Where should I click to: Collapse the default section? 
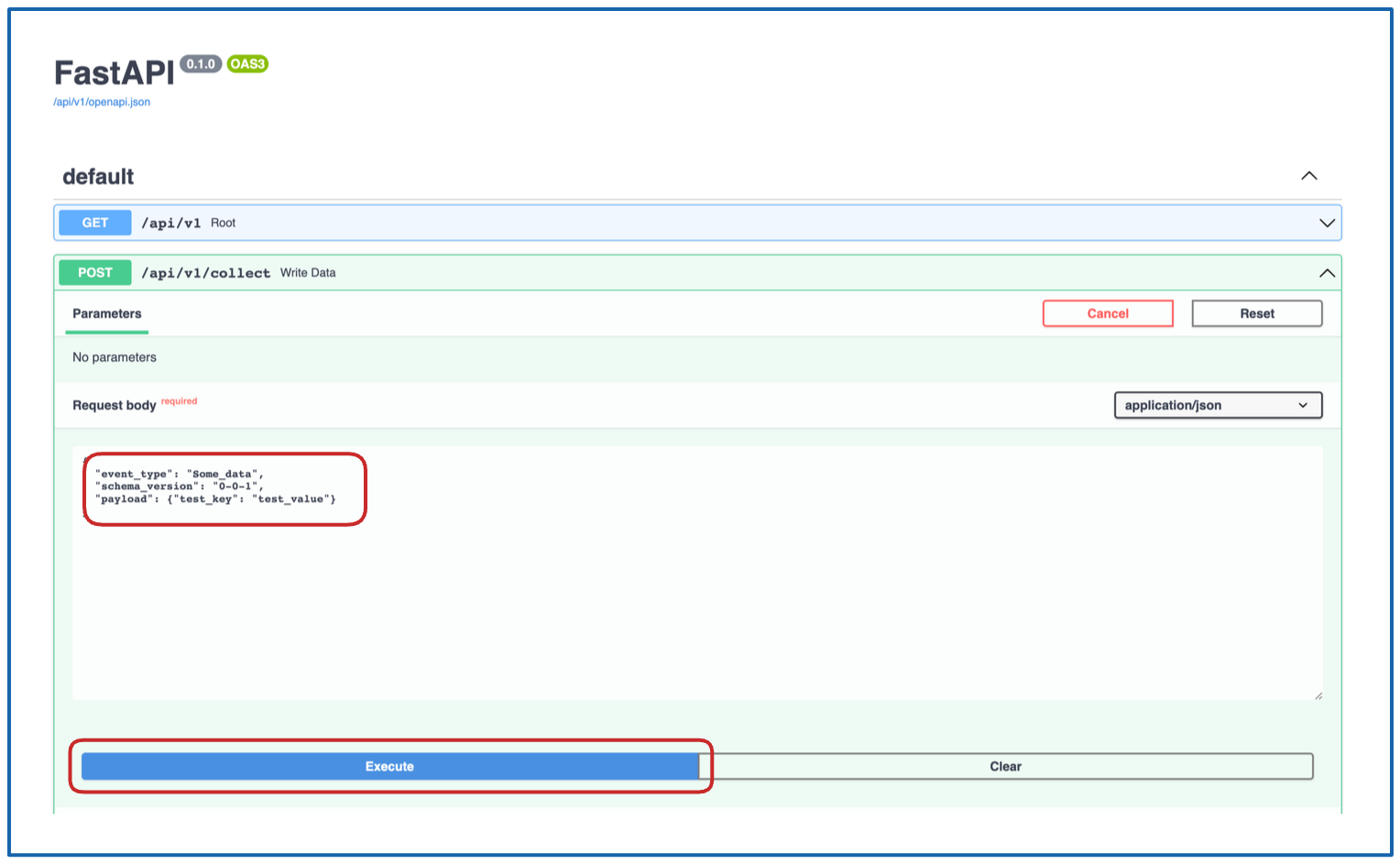[x=1310, y=175]
